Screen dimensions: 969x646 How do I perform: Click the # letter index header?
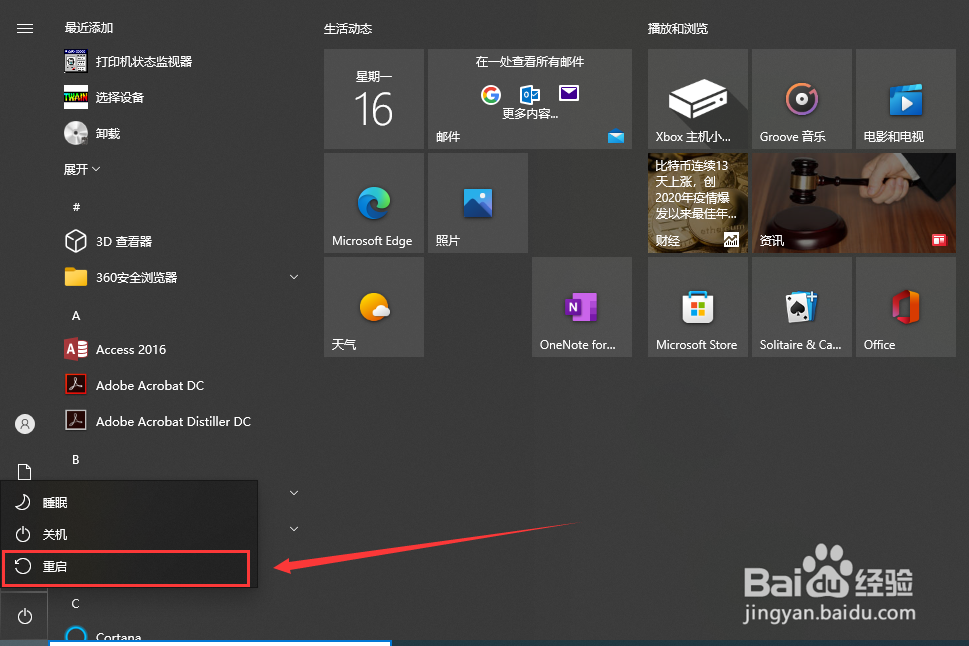pyautogui.click(x=76, y=207)
